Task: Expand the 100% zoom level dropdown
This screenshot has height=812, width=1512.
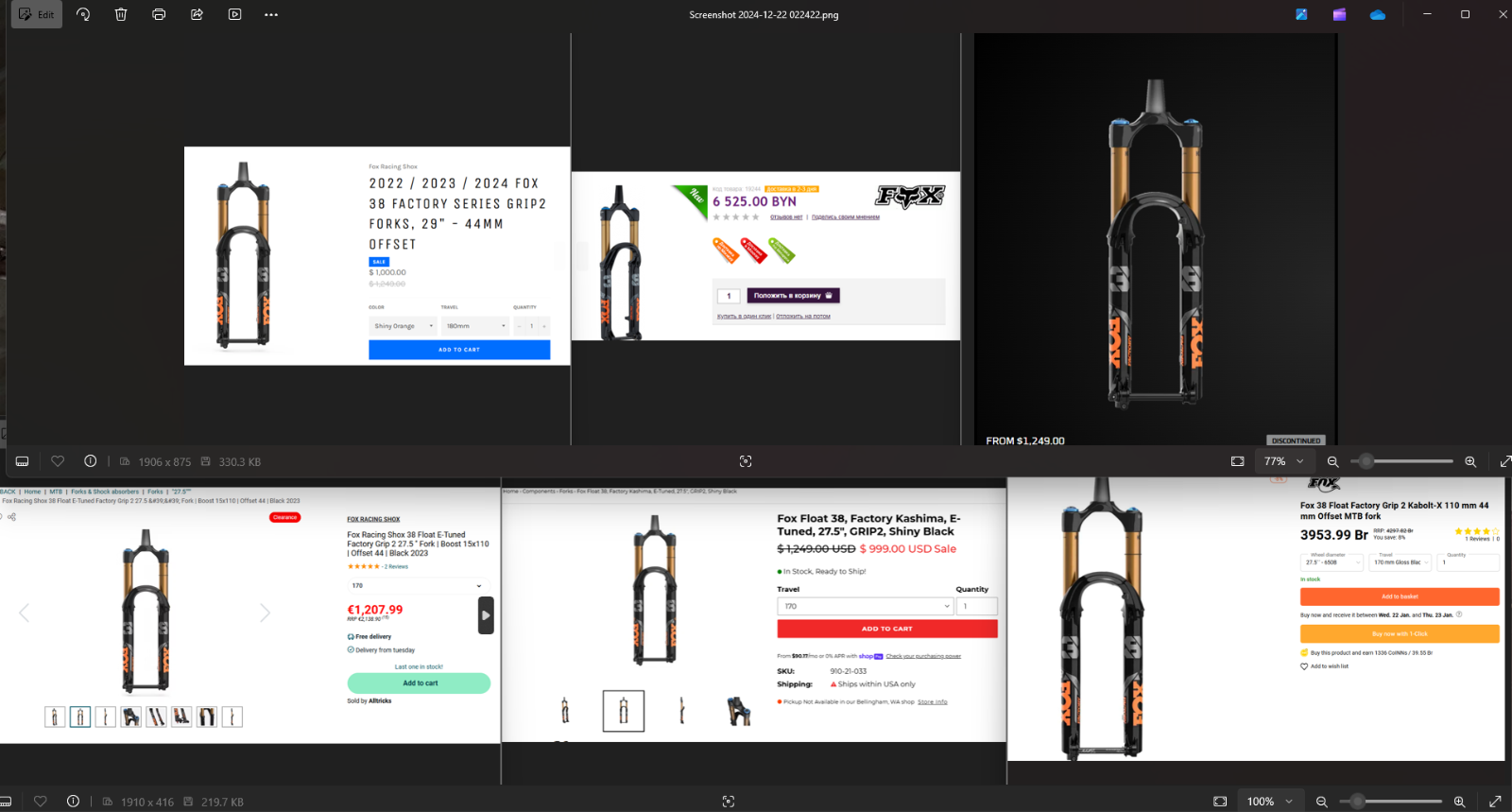Action: click(1272, 801)
